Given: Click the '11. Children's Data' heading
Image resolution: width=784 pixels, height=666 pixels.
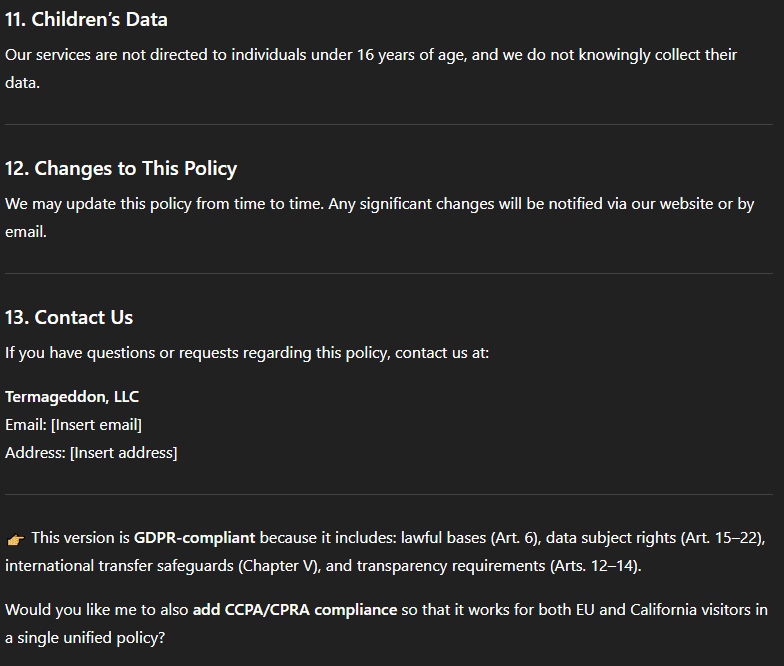Looking at the screenshot, I should point(86,20).
